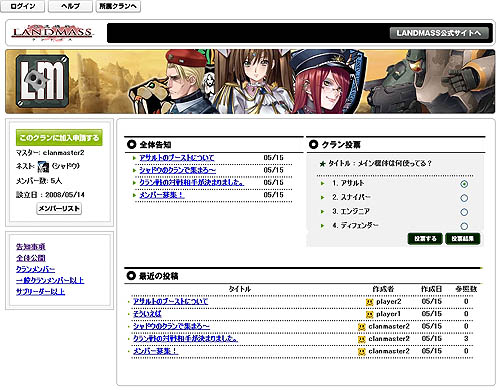Open the メンバー募集！ announcement link
Image resolution: width=500 pixels, height=390 pixels.
coord(162,195)
